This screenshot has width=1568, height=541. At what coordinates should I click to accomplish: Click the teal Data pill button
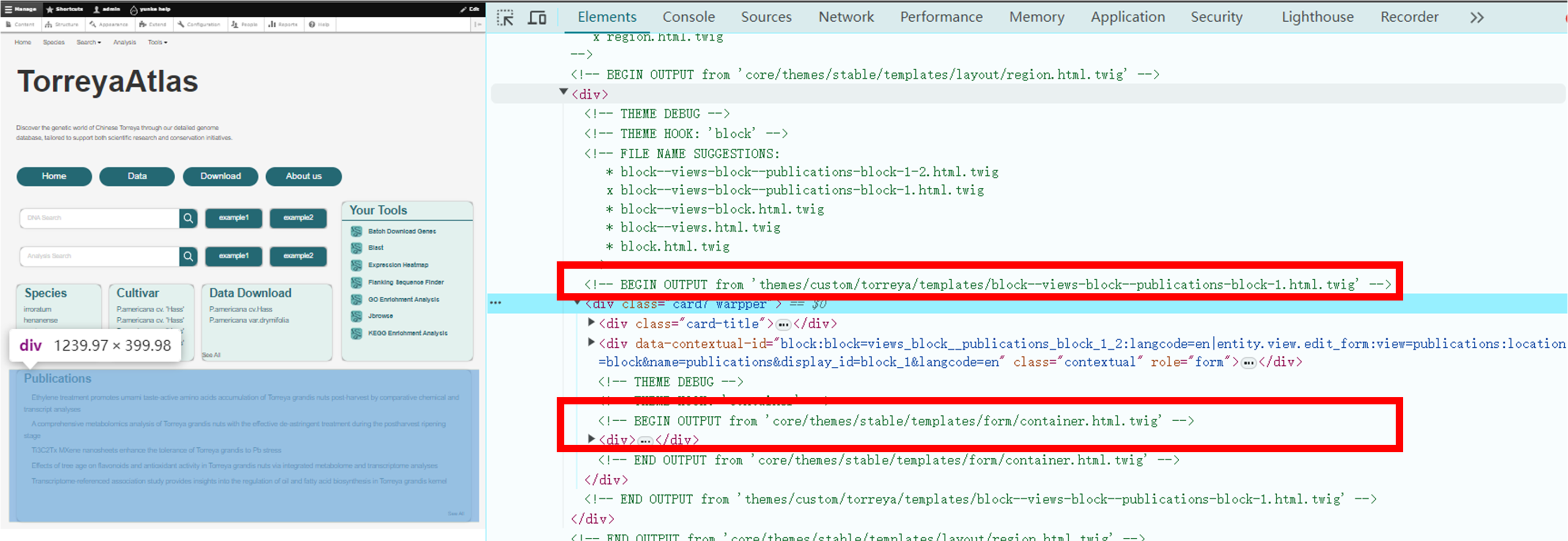[x=137, y=176]
